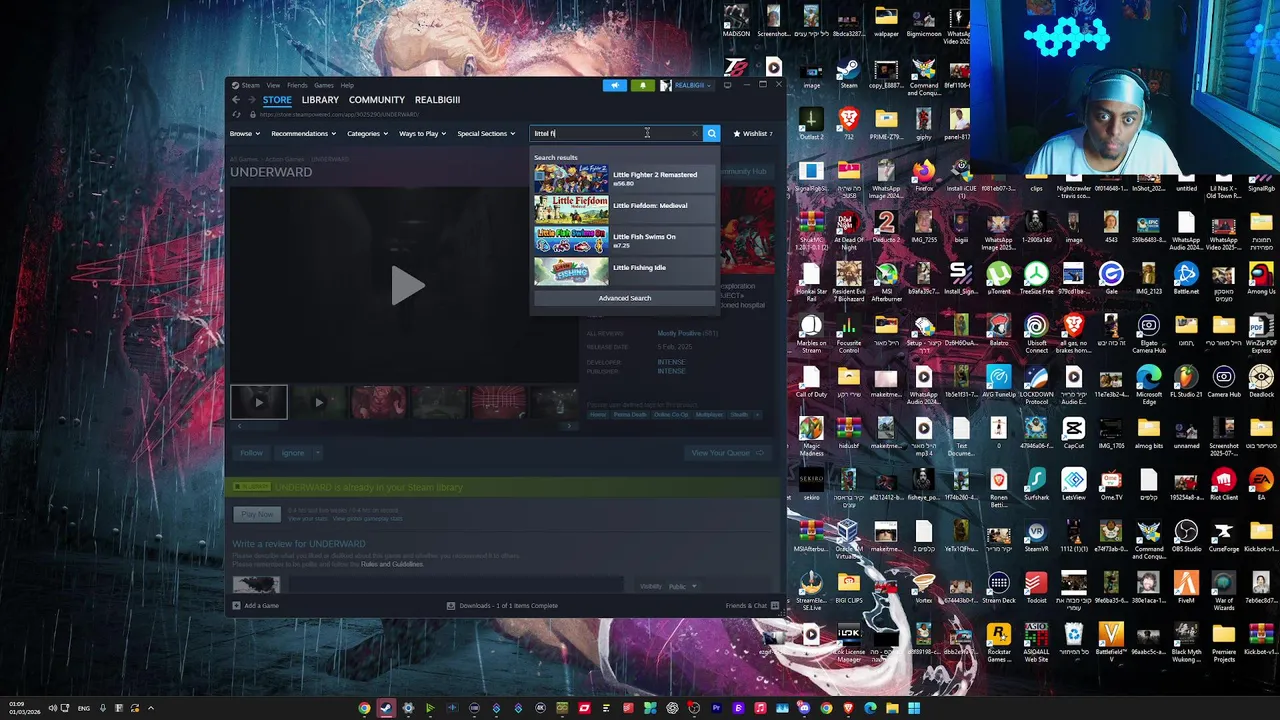Open the Games menu in Steam
Screen dimensions: 1280x720
[324, 85]
